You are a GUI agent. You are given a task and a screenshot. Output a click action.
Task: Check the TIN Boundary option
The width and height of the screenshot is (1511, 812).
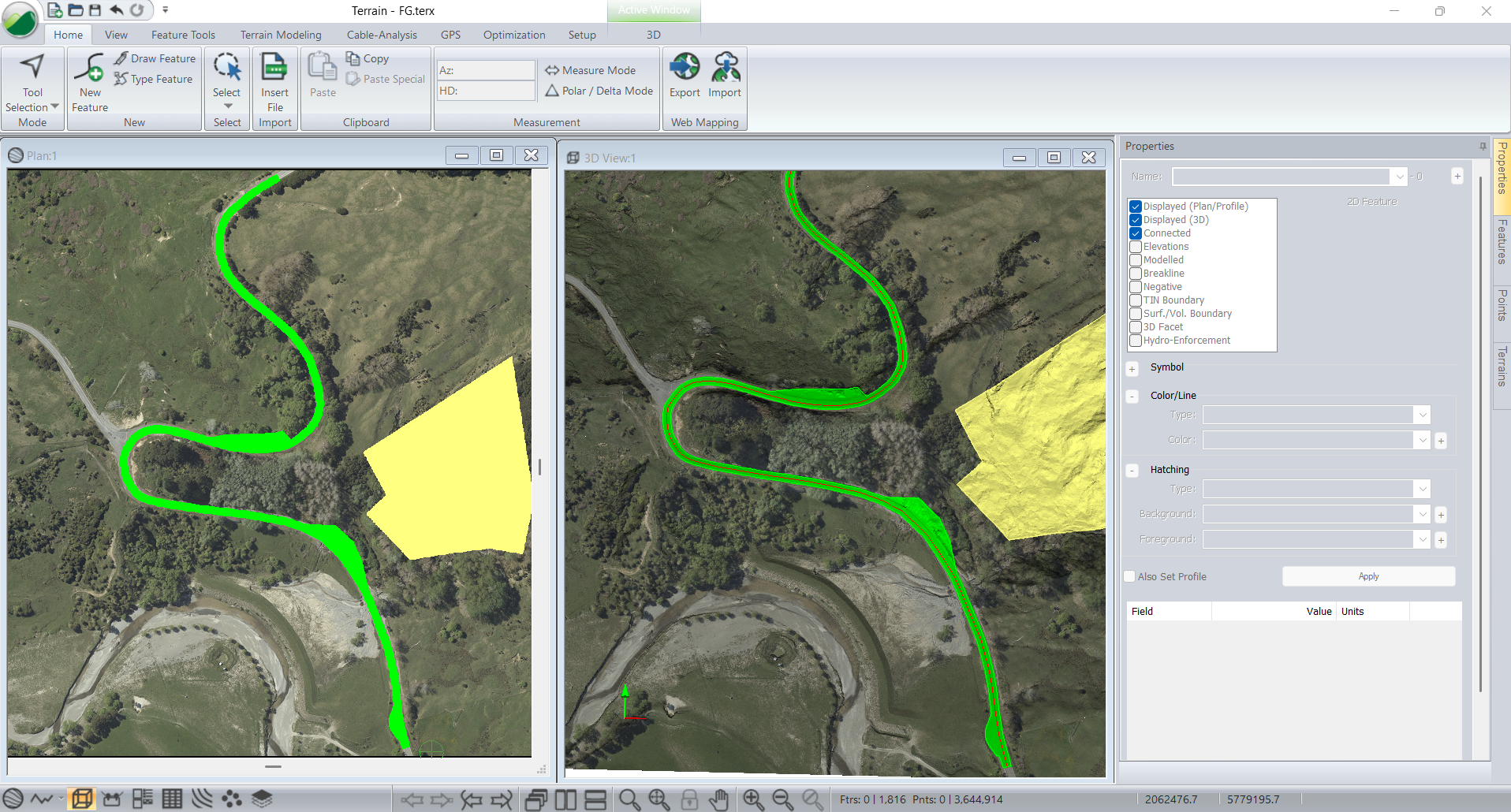1136,300
